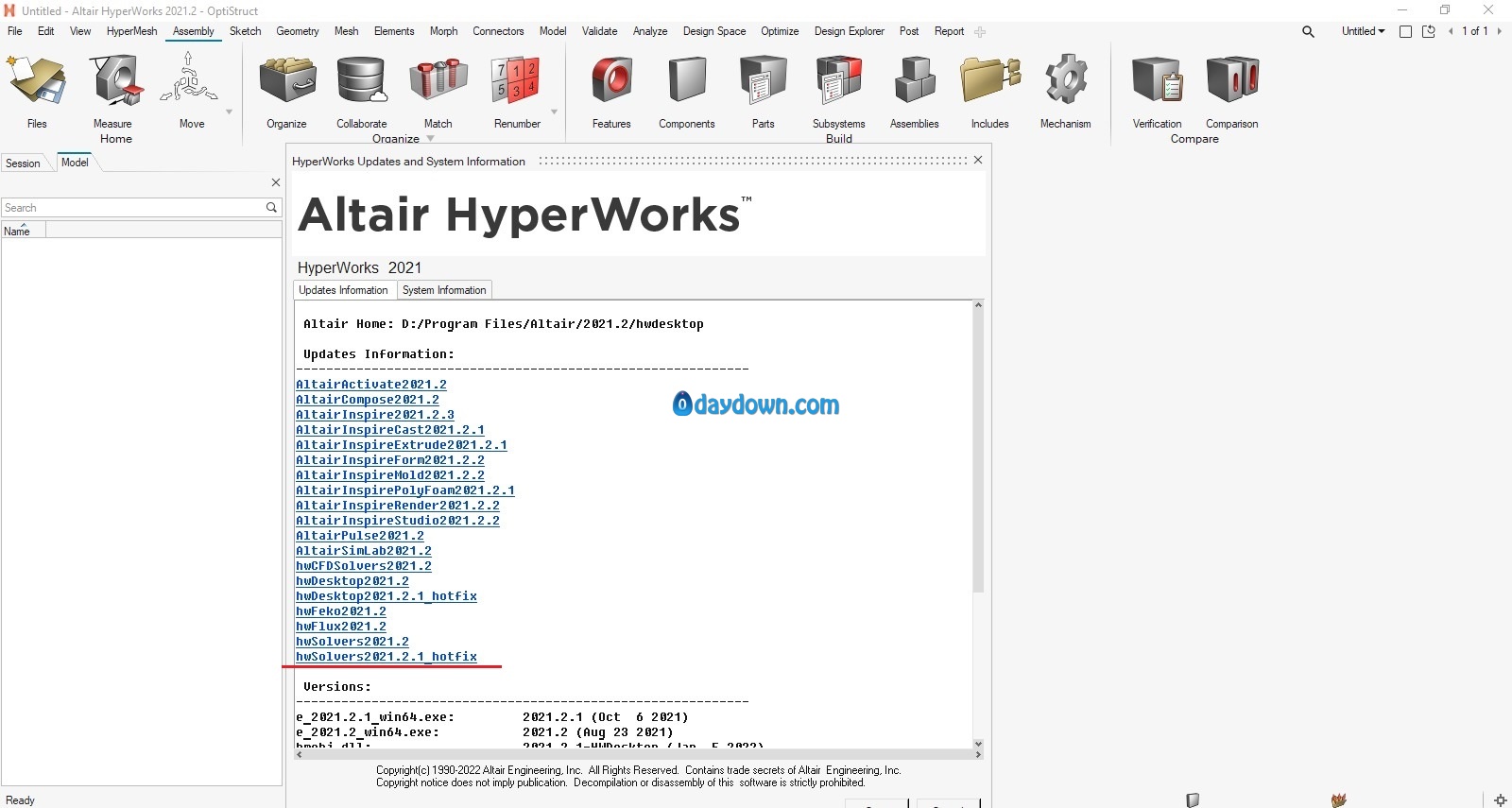Click the Includes folder icon
The width and height of the screenshot is (1512, 808).
coord(990,80)
